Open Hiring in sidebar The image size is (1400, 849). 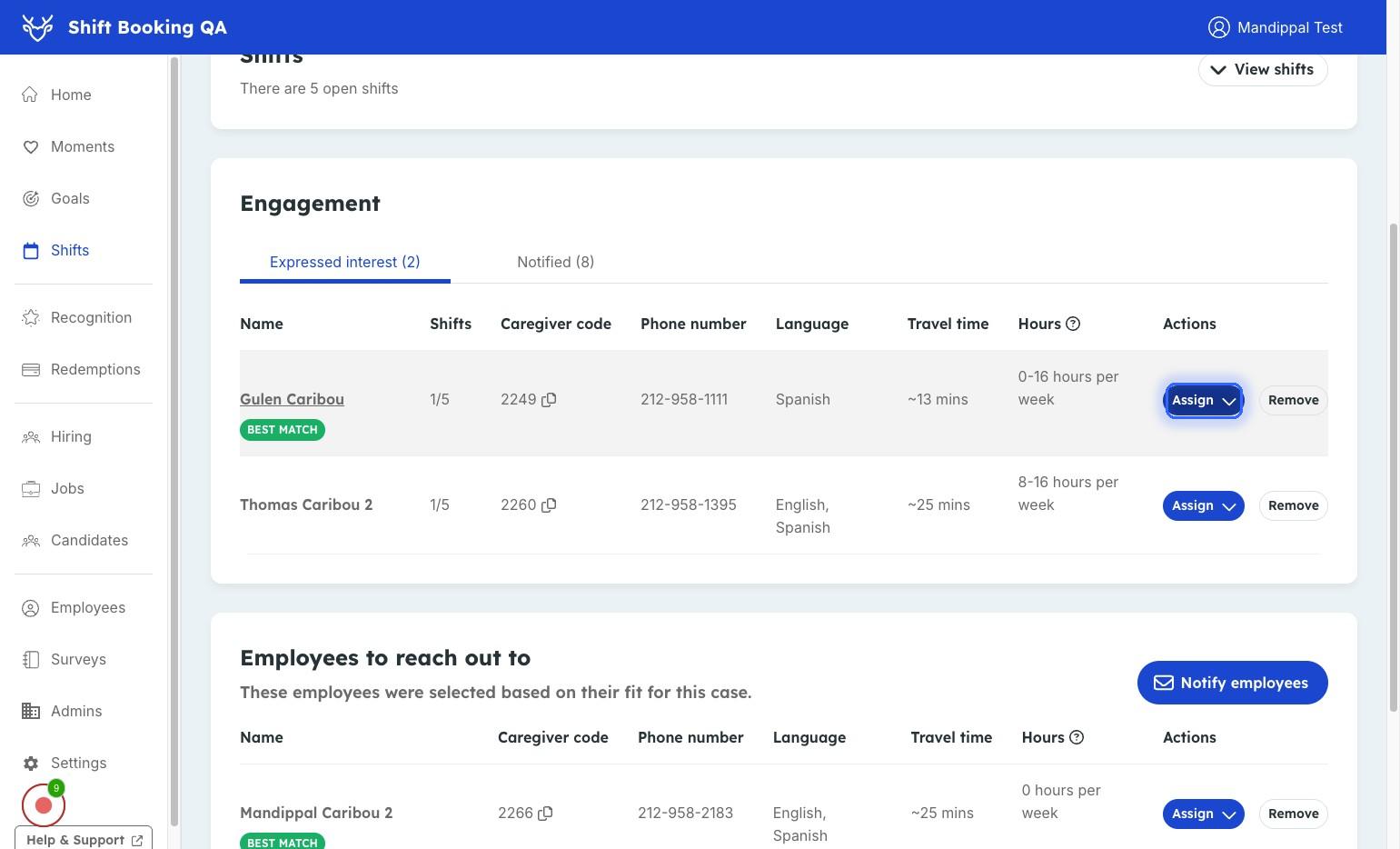(71, 436)
